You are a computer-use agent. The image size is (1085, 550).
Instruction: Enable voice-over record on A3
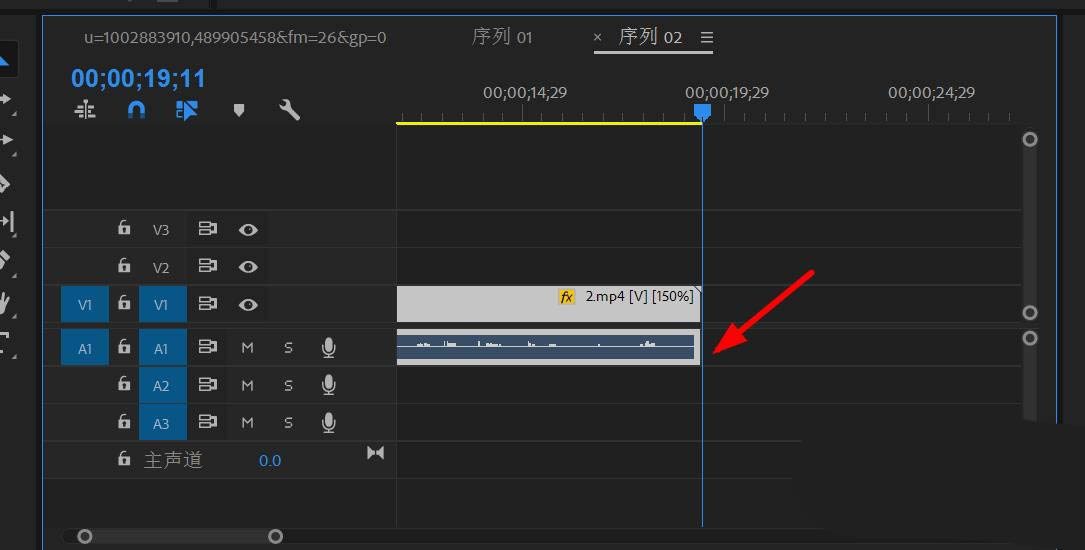click(x=329, y=423)
